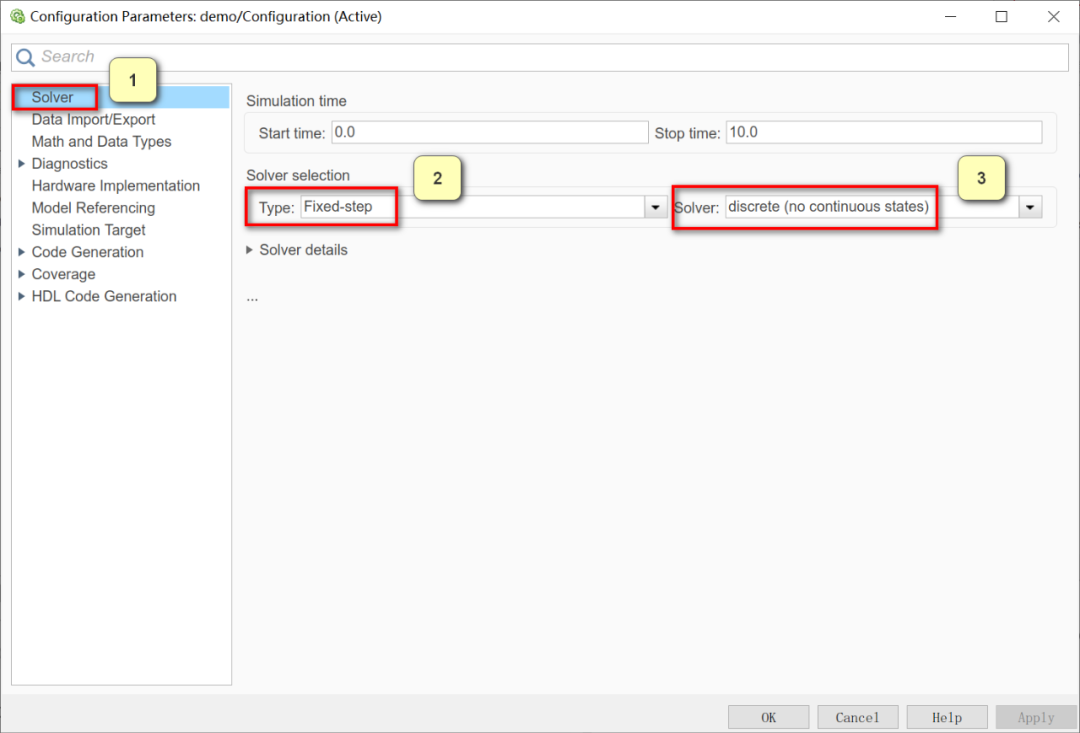
Task: Open the Solver type dropdown arrow
Action: click(656, 207)
